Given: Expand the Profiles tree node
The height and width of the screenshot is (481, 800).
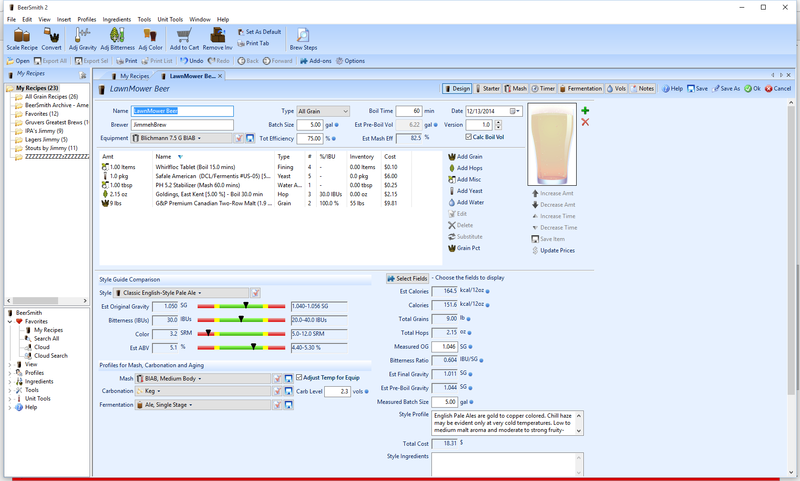Looking at the screenshot, I should [x=10, y=373].
